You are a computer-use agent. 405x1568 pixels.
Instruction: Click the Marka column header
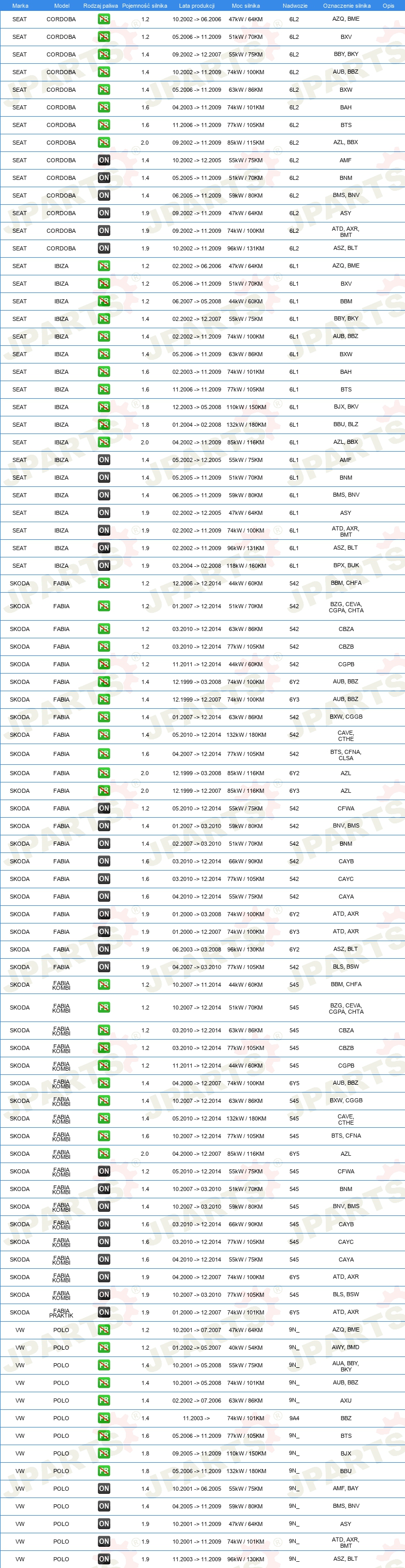point(20,6)
